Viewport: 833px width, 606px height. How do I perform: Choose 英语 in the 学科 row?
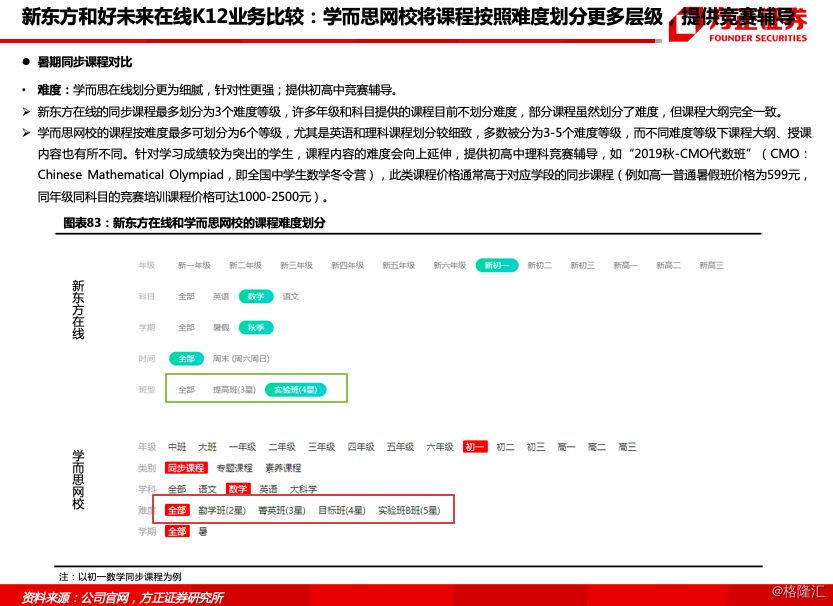click(x=268, y=489)
